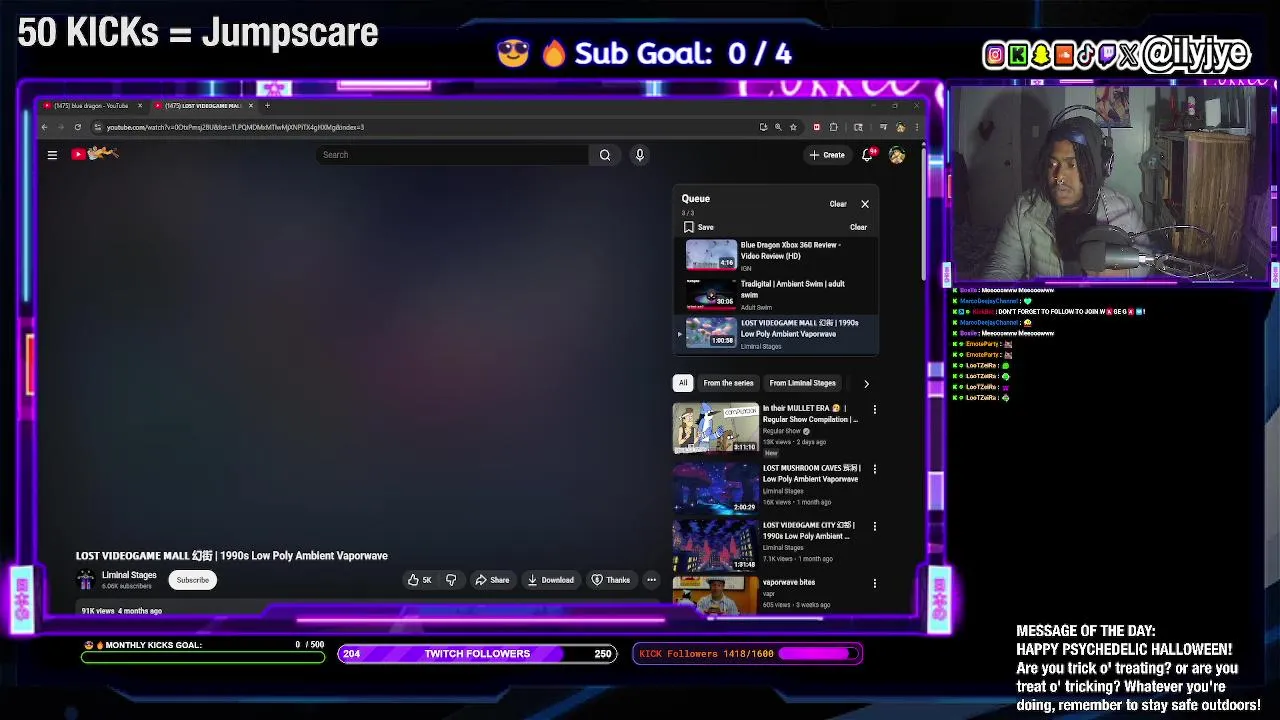
Task: Open LOST MUSHROOM CAVES video title
Action: point(810,473)
